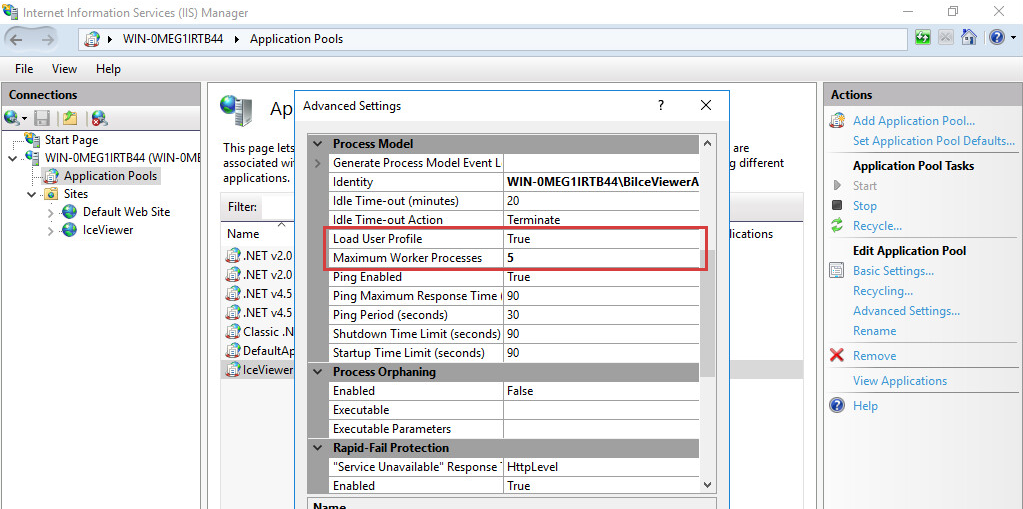
Task: Select Process Orphaning Enabled False value
Action: tap(601, 391)
